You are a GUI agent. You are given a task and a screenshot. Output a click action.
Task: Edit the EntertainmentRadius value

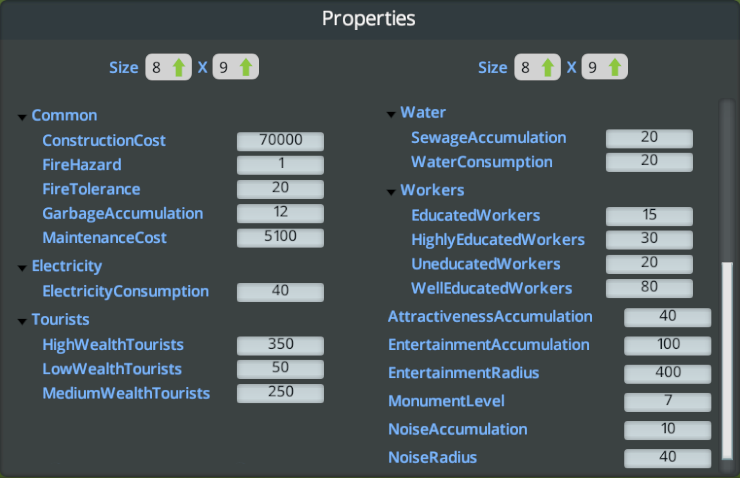(667, 374)
